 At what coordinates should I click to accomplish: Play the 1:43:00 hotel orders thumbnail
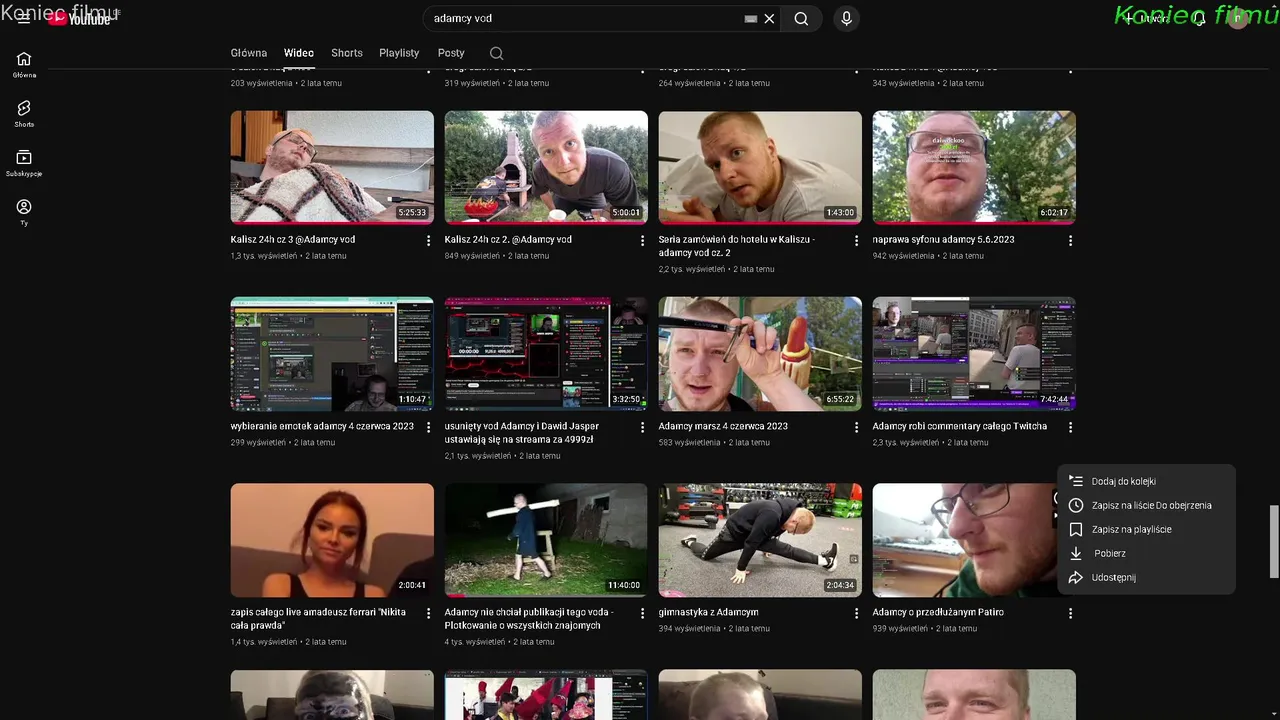[x=760, y=167]
